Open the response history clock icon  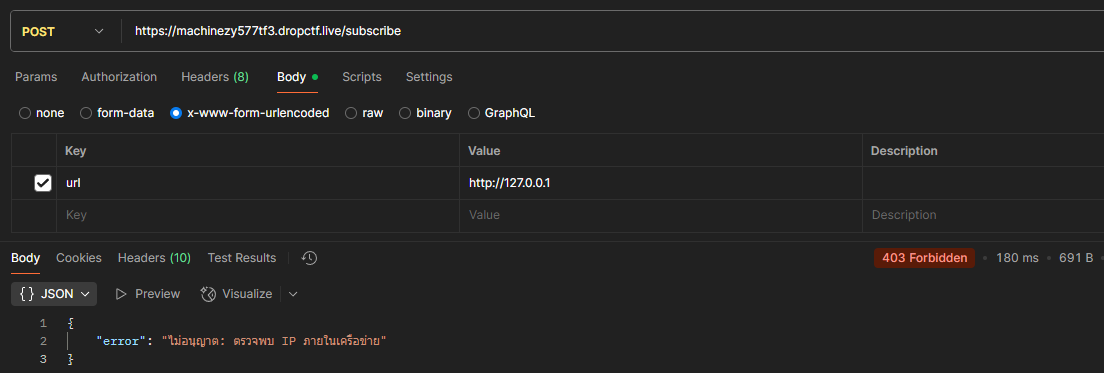pos(309,258)
